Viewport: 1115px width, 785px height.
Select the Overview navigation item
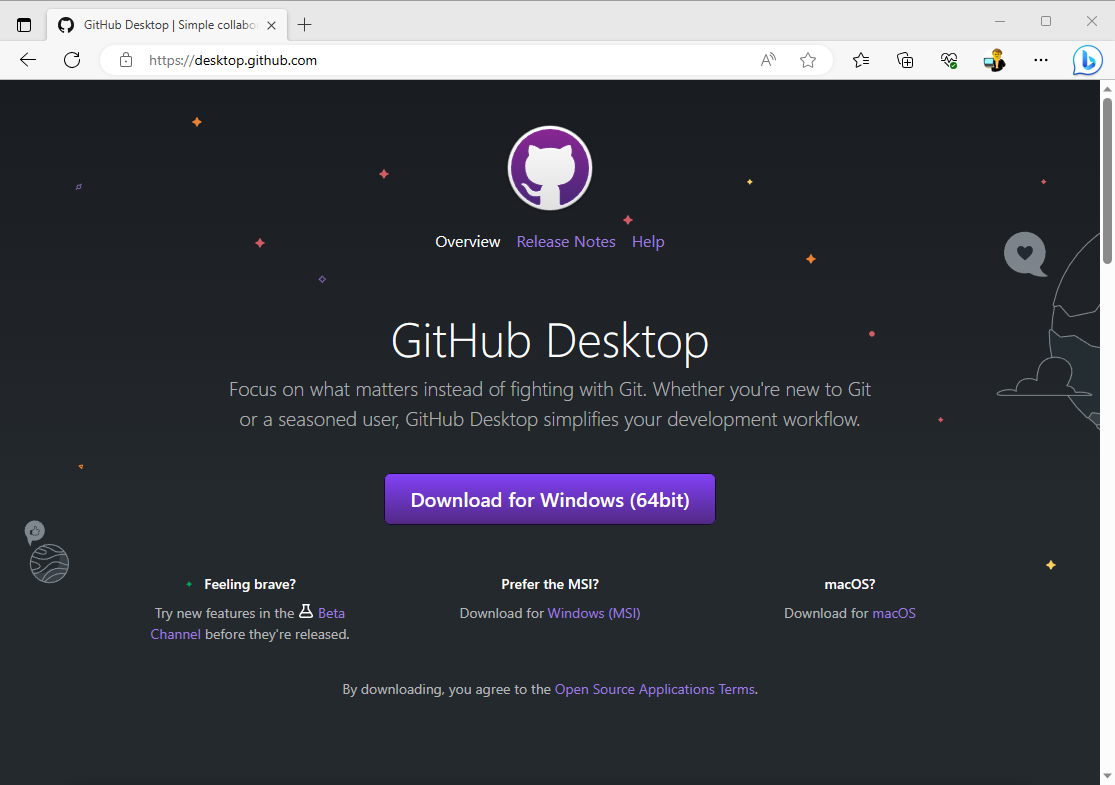(468, 242)
